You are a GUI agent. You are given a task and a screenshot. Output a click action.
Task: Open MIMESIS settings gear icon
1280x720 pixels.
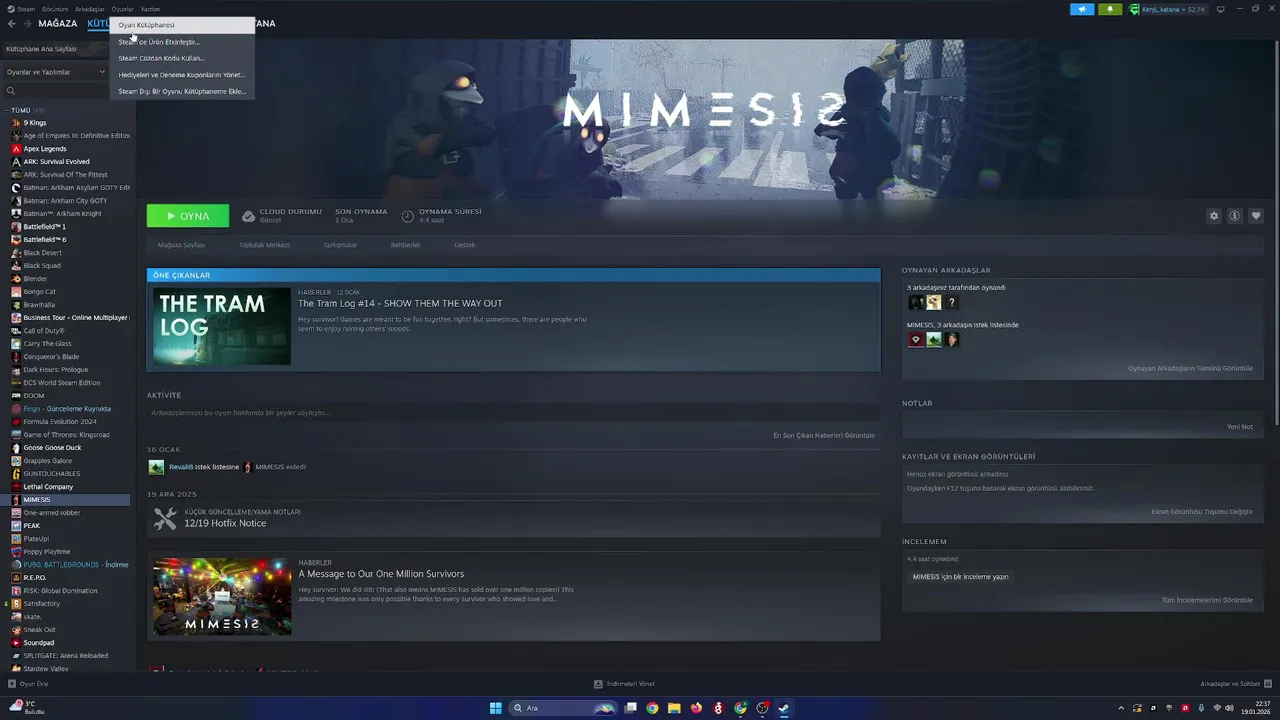1214,216
